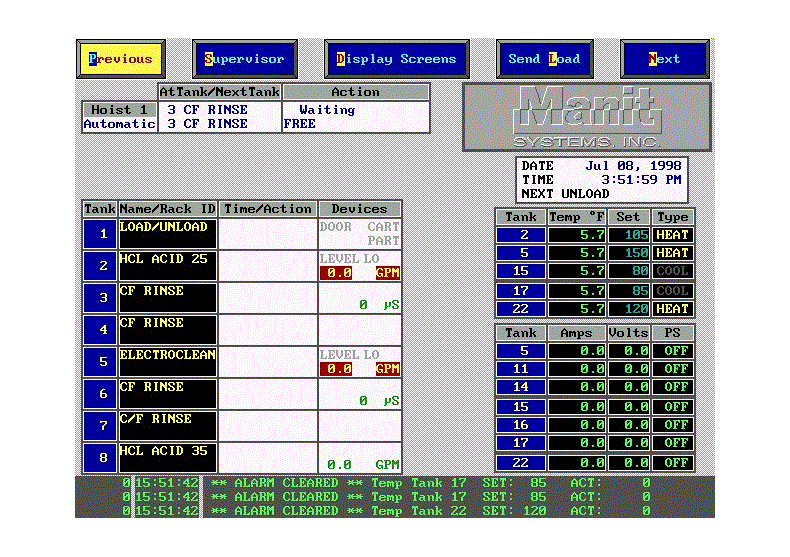Click the Previous button
Screen dimensions: 790x557
click(121, 59)
